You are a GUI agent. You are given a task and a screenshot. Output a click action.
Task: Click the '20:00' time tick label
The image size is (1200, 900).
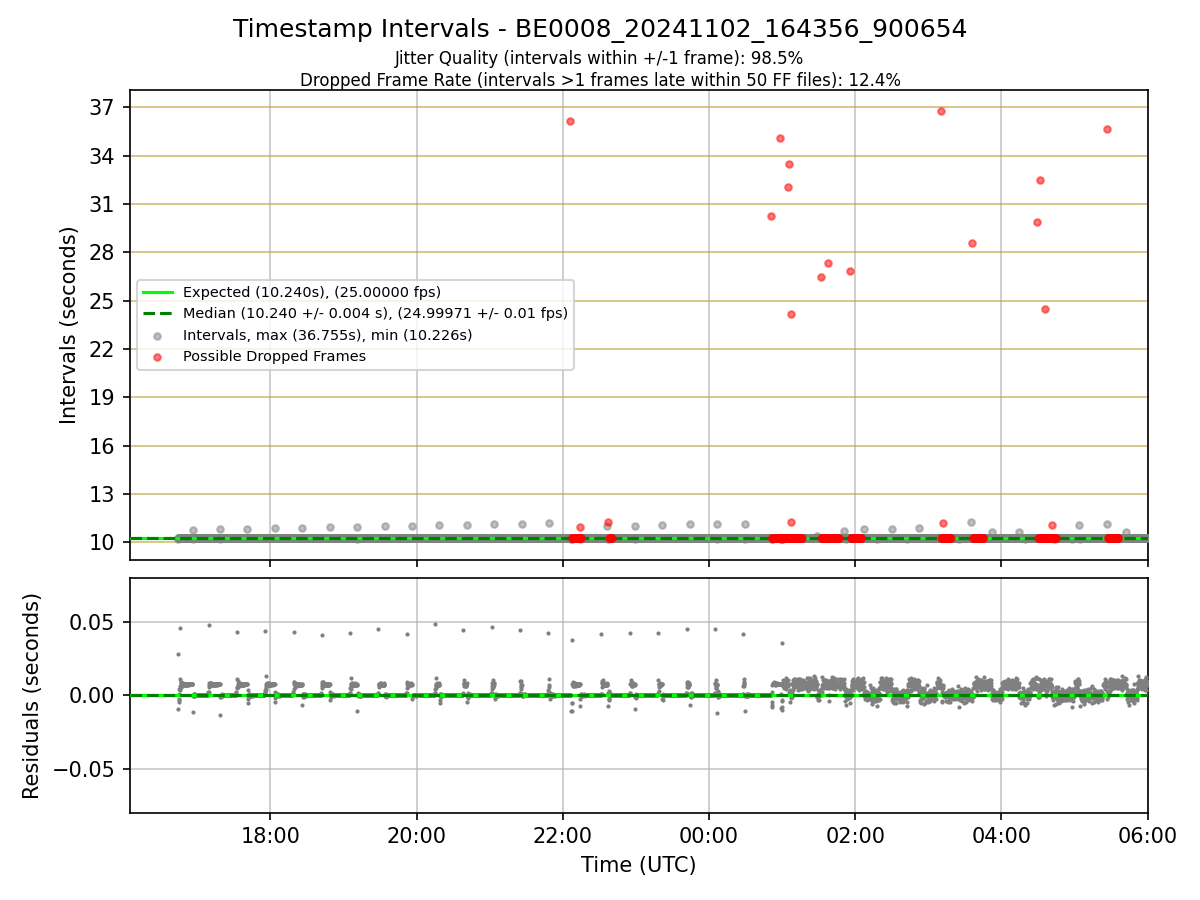pyautogui.click(x=416, y=835)
